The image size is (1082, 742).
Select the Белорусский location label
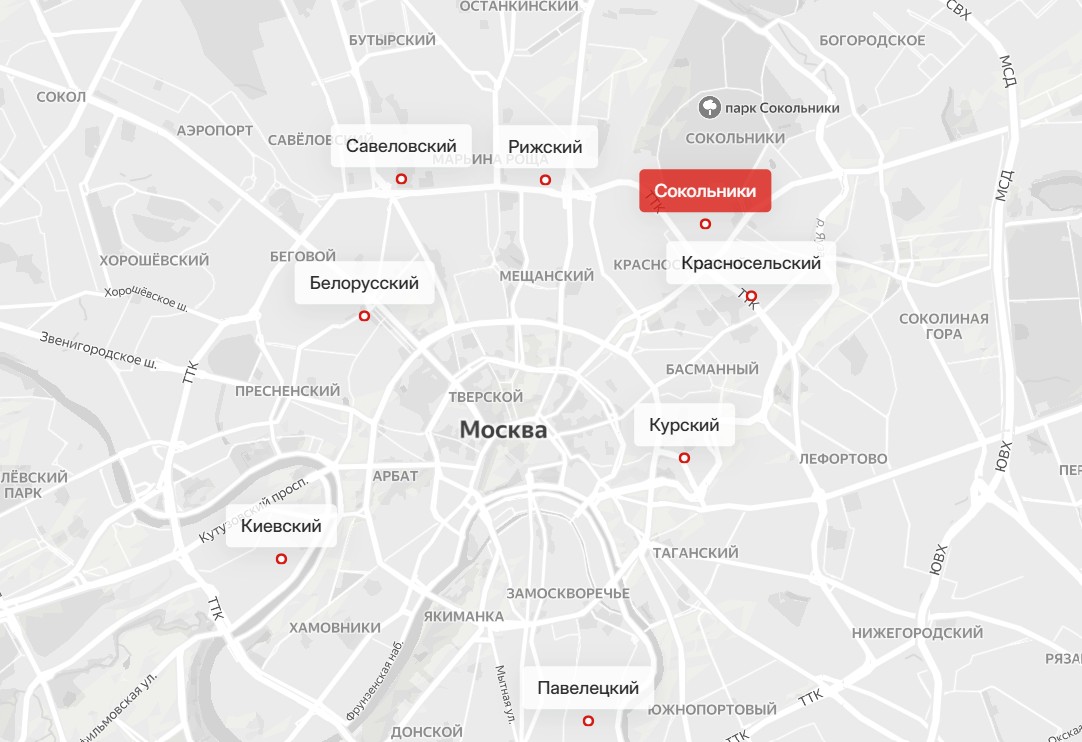tap(364, 282)
